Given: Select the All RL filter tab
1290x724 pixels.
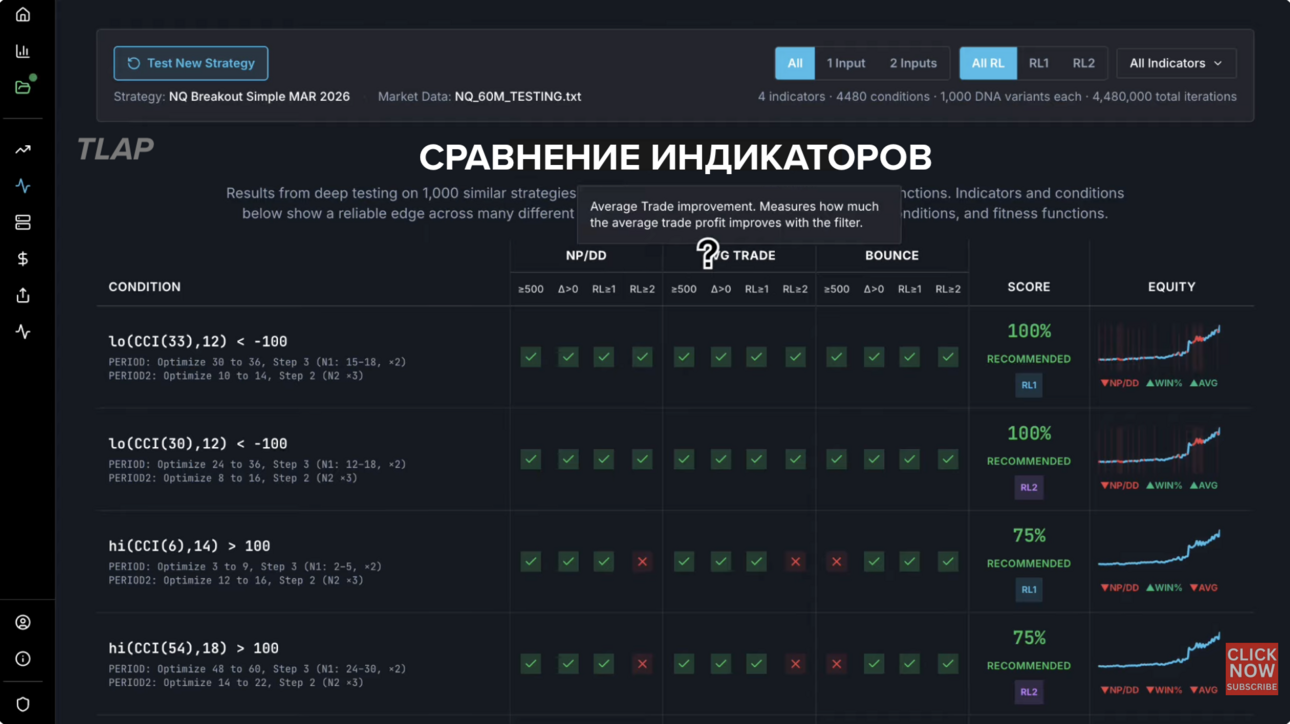Looking at the screenshot, I should [988, 63].
